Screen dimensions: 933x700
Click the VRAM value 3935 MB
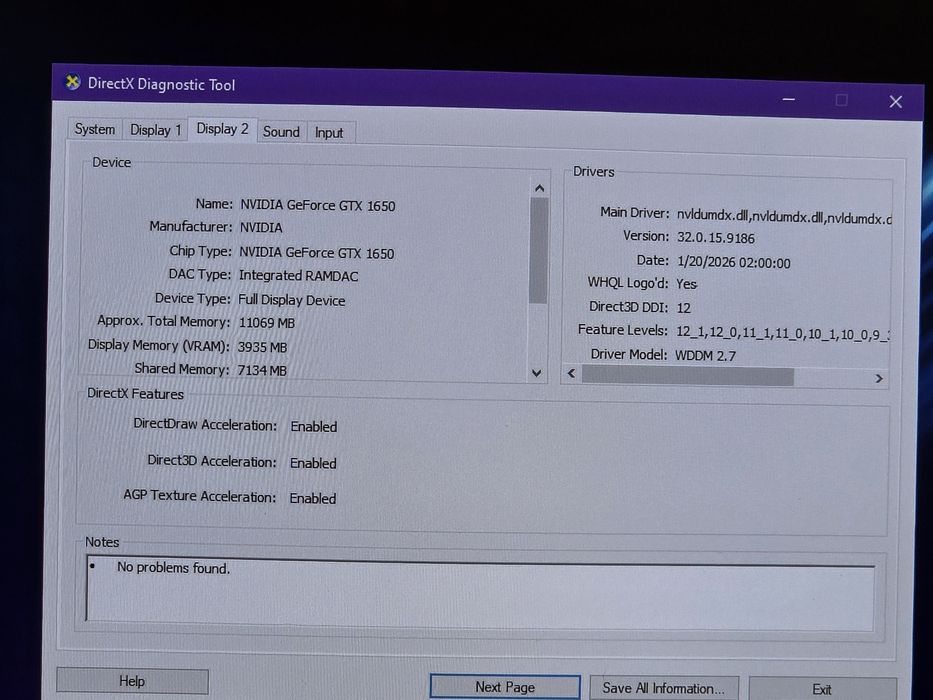[262, 347]
